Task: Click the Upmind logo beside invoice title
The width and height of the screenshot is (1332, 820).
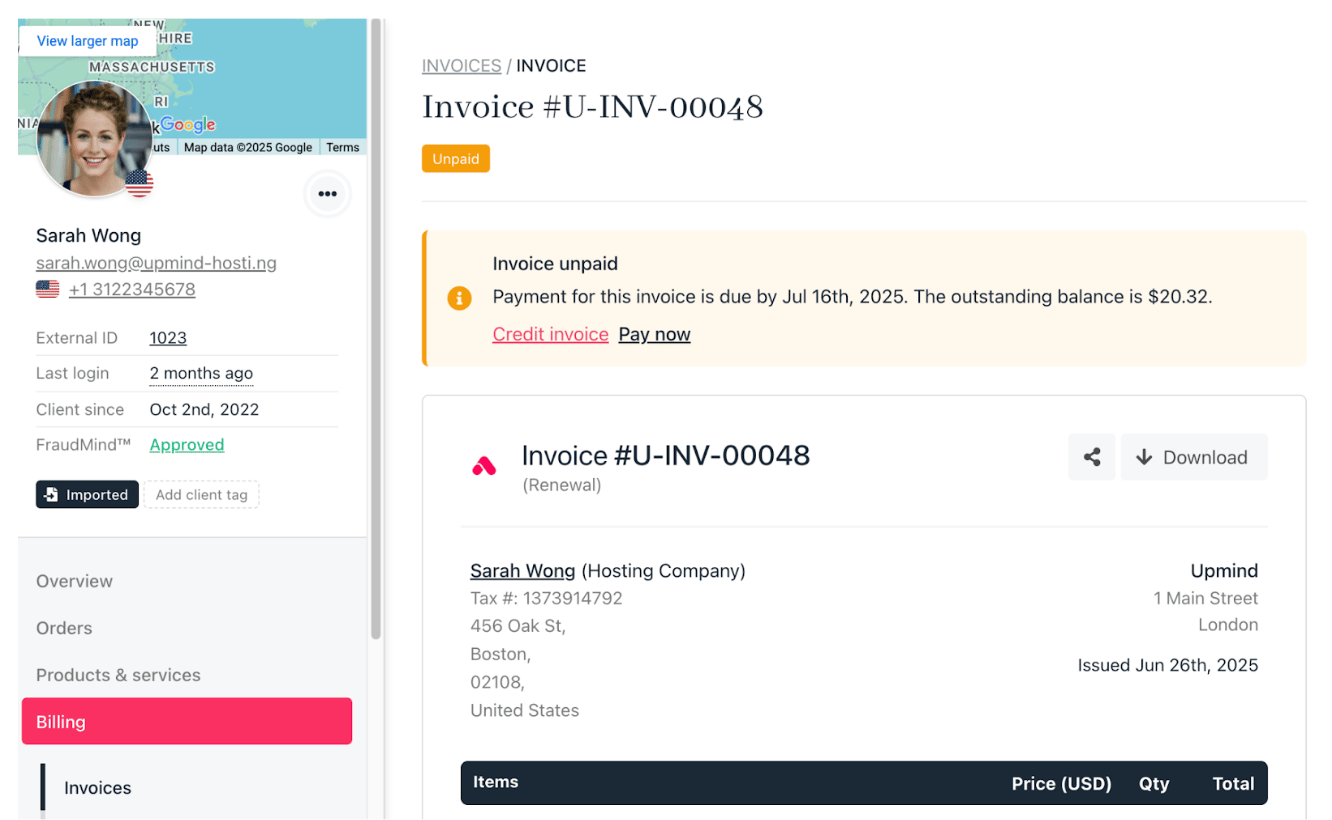Action: click(x=484, y=466)
